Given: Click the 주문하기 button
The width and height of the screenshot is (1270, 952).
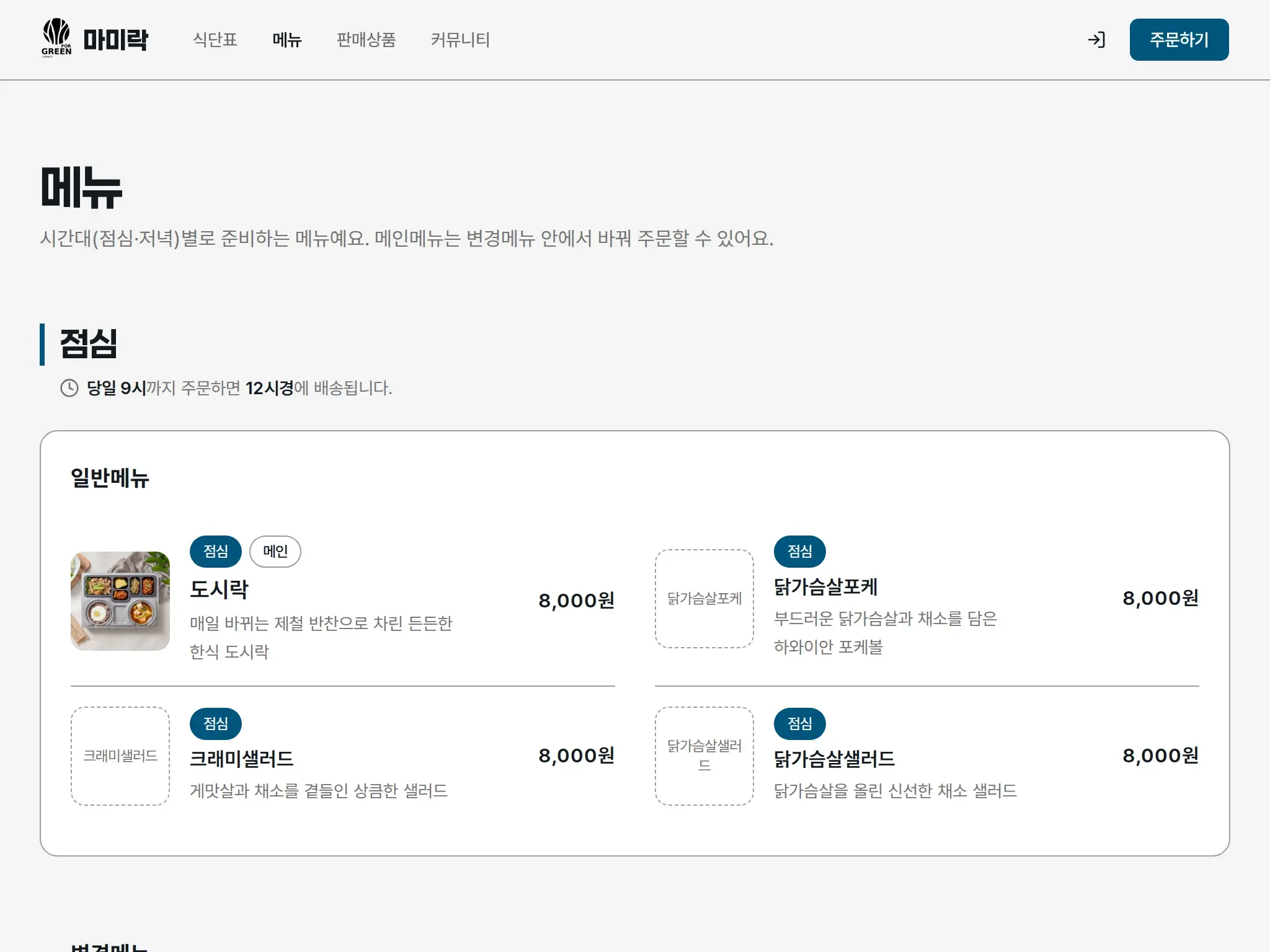Looking at the screenshot, I should (x=1179, y=40).
